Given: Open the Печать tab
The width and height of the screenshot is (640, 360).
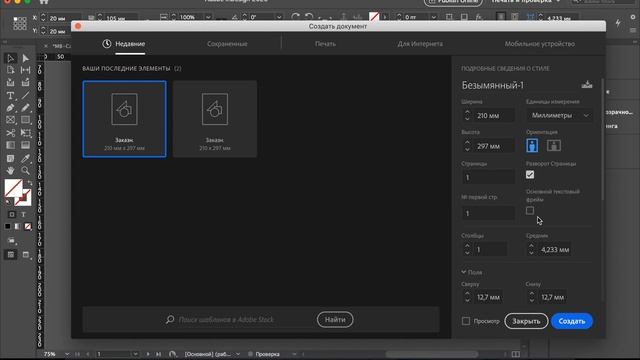Looking at the screenshot, I should click(x=325, y=44).
